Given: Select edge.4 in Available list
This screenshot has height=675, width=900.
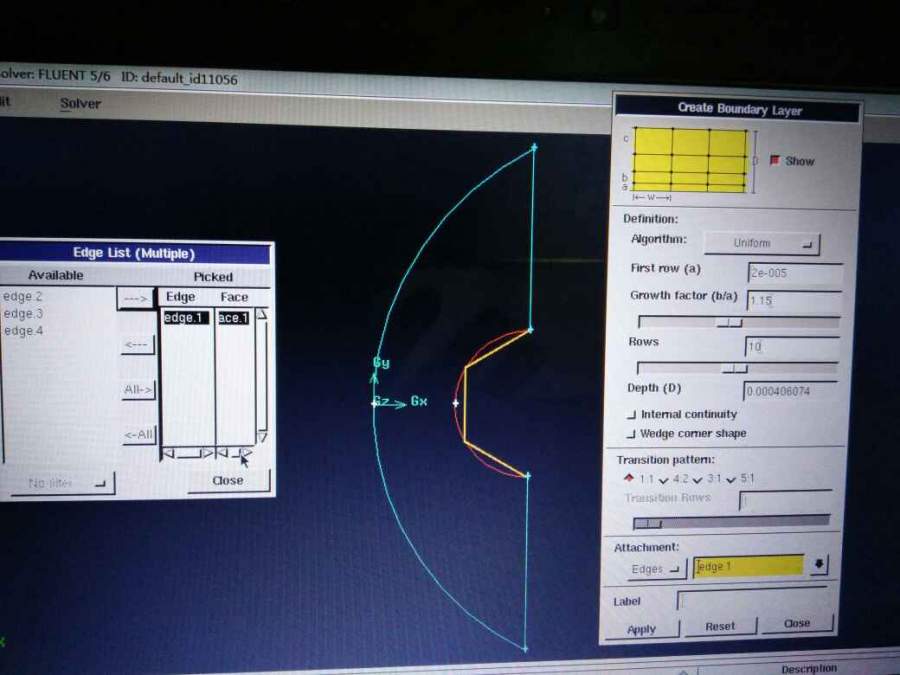Looking at the screenshot, I should point(23,331).
